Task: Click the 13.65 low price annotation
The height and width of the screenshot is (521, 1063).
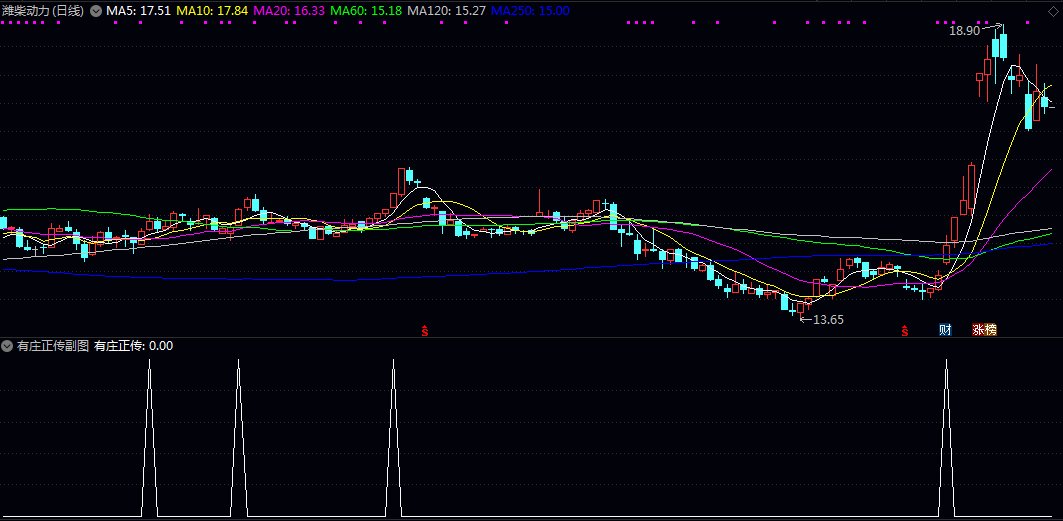Action: [x=828, y=320]
